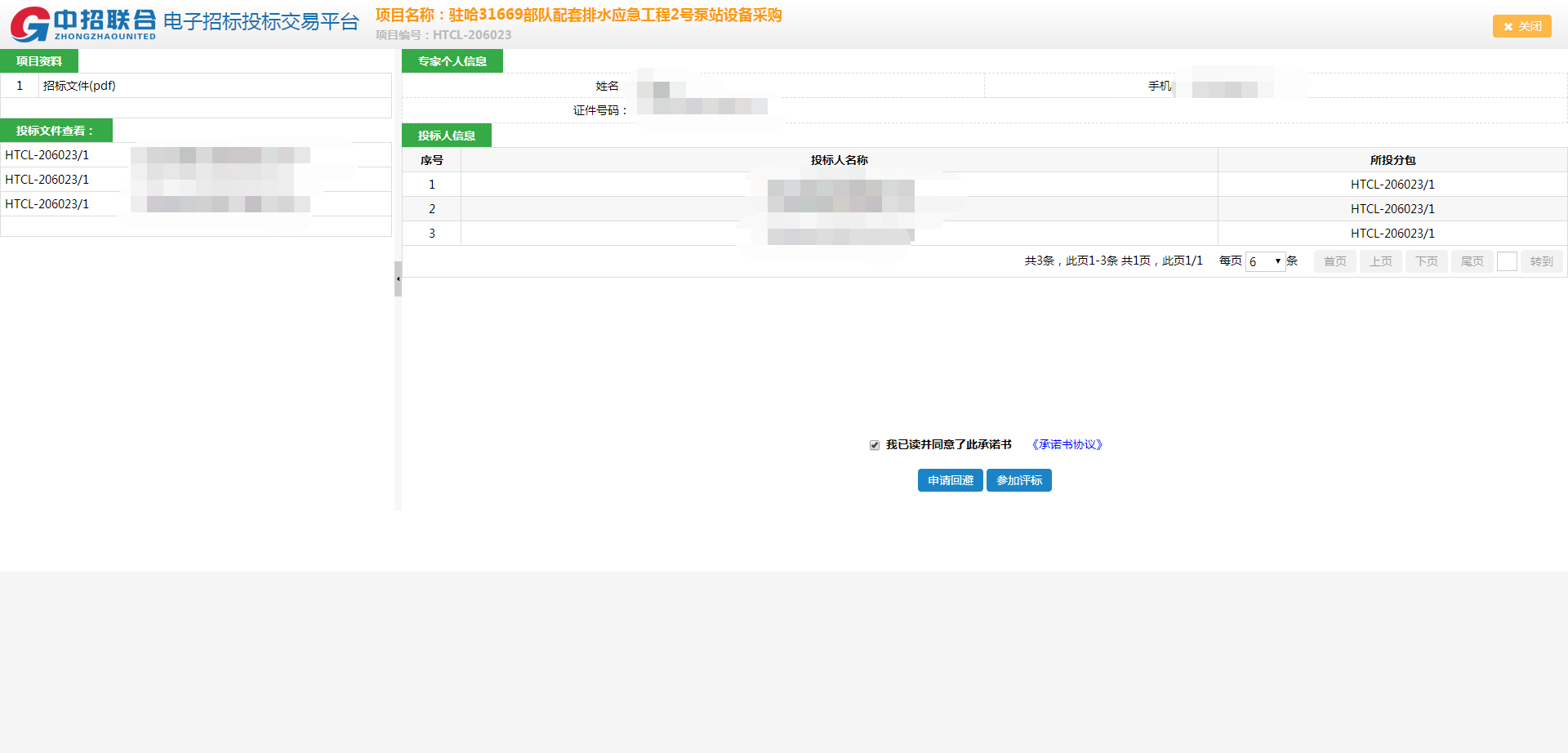Jump to last page with 尾页
Screen dimensions: 1568x753
1472,261
